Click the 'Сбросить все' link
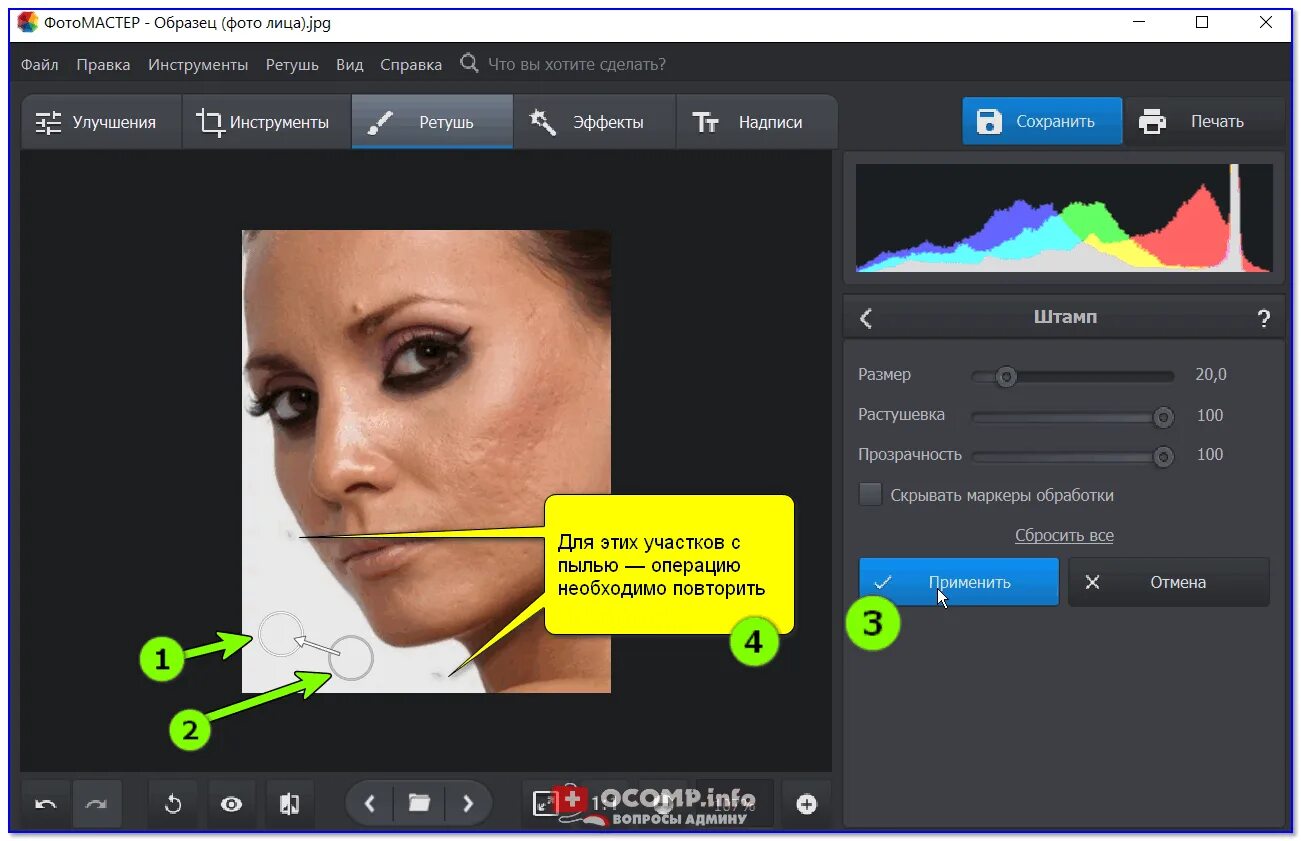1301x841 pixels. (1064, 535)
